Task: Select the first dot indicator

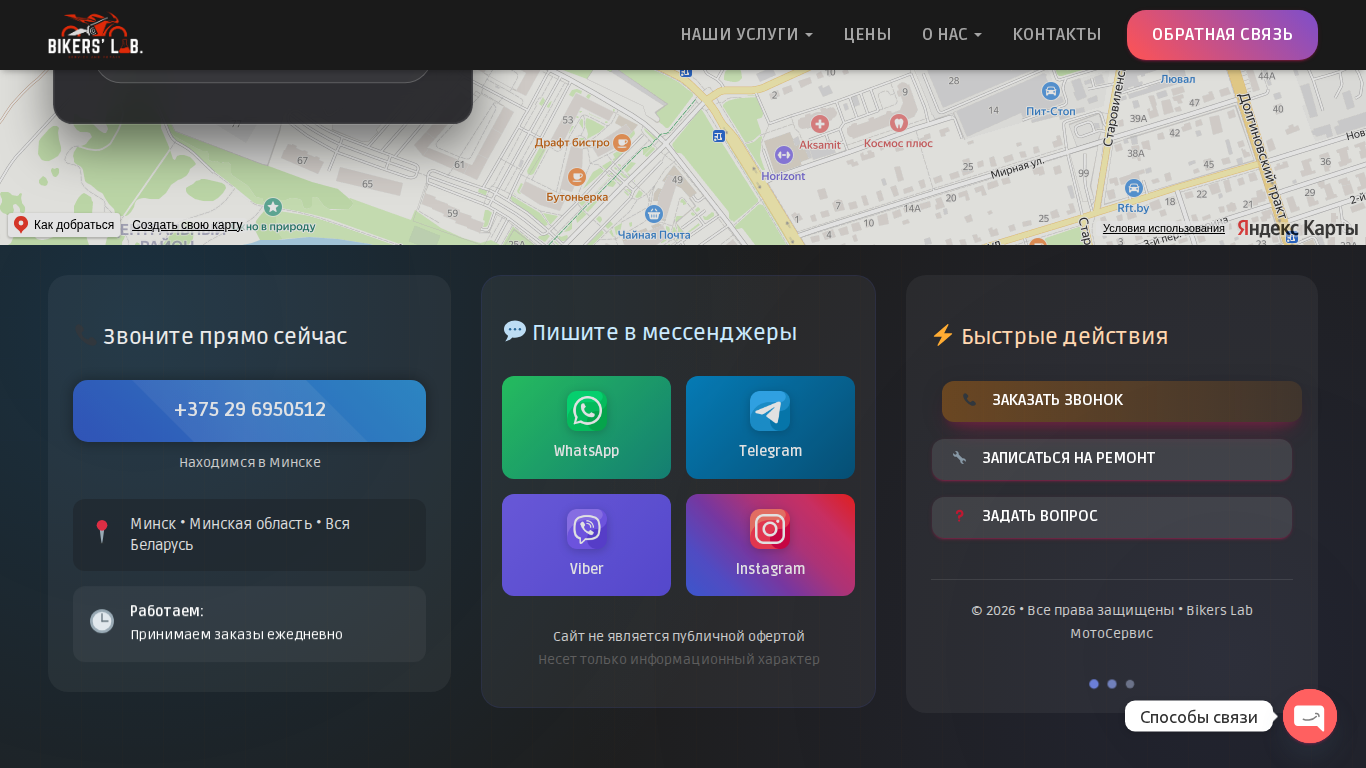Action: pos(1094,684)
